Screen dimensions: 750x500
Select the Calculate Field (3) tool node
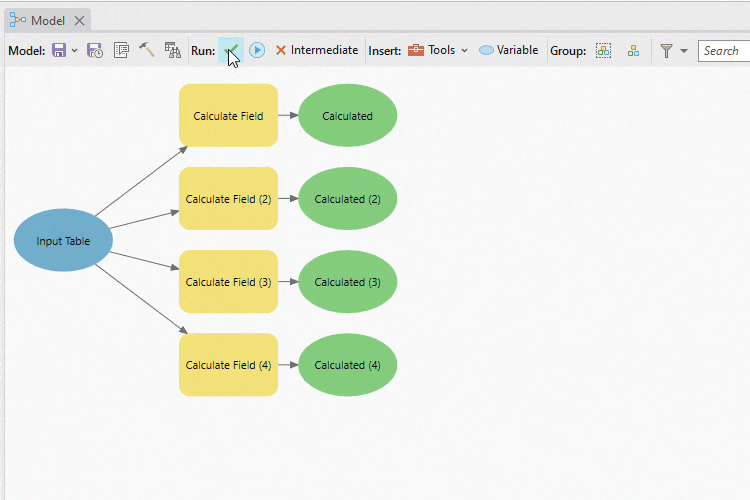[x=228, y=282]
